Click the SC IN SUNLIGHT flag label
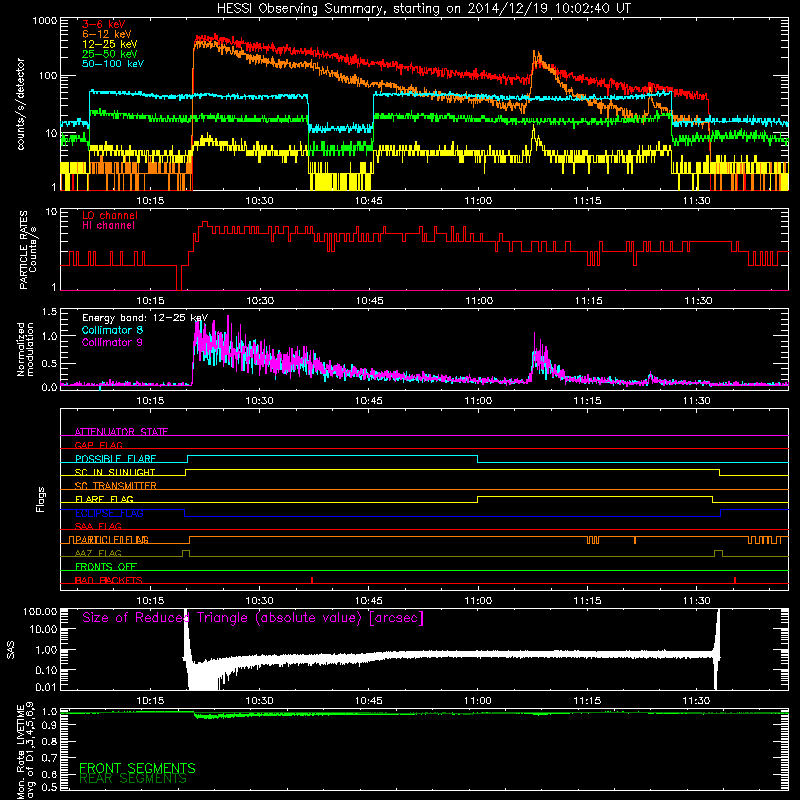The image size is (800, 800). tap(115, 472)
